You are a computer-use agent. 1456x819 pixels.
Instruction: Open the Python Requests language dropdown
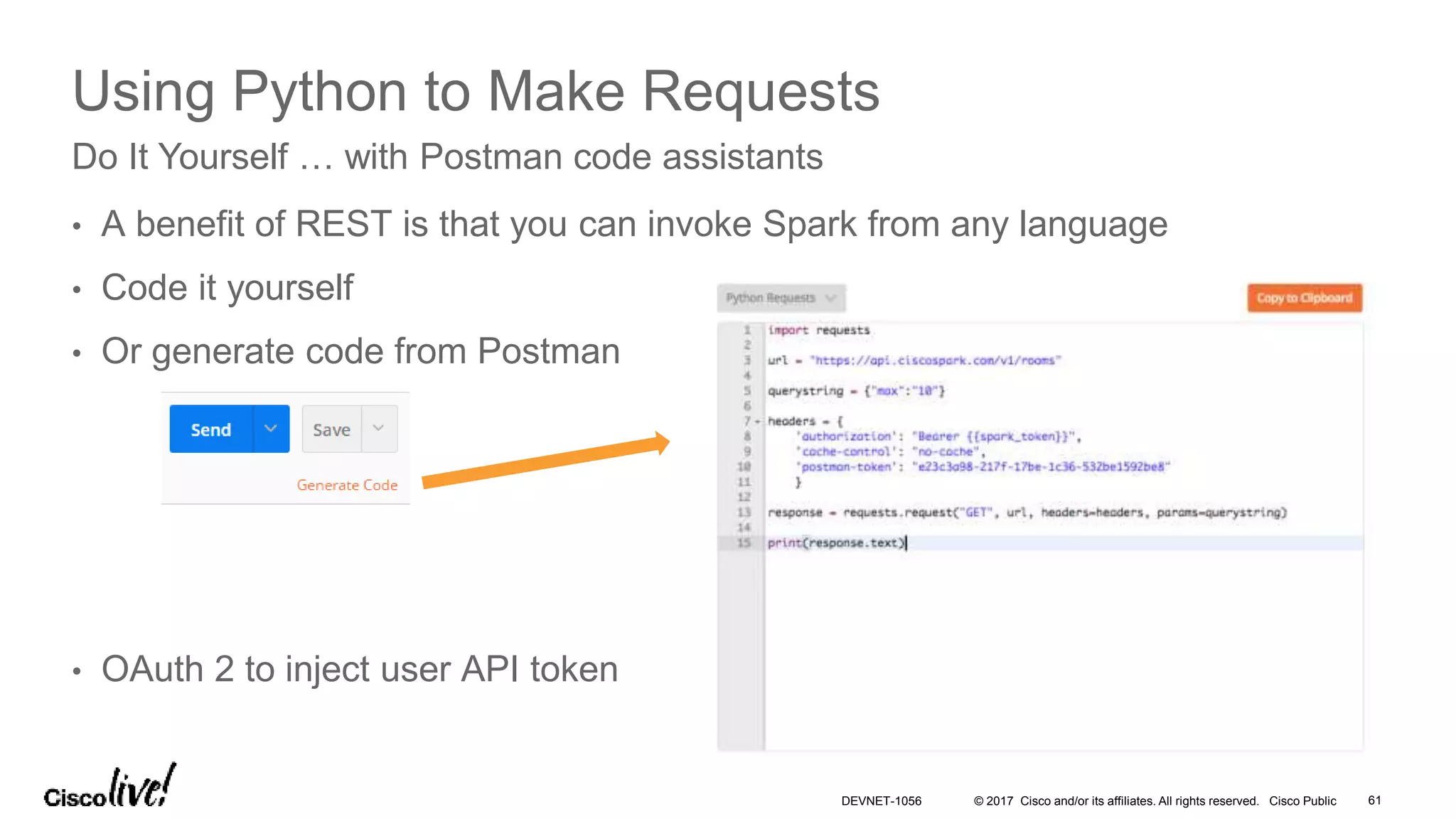[x=781, y=298]
